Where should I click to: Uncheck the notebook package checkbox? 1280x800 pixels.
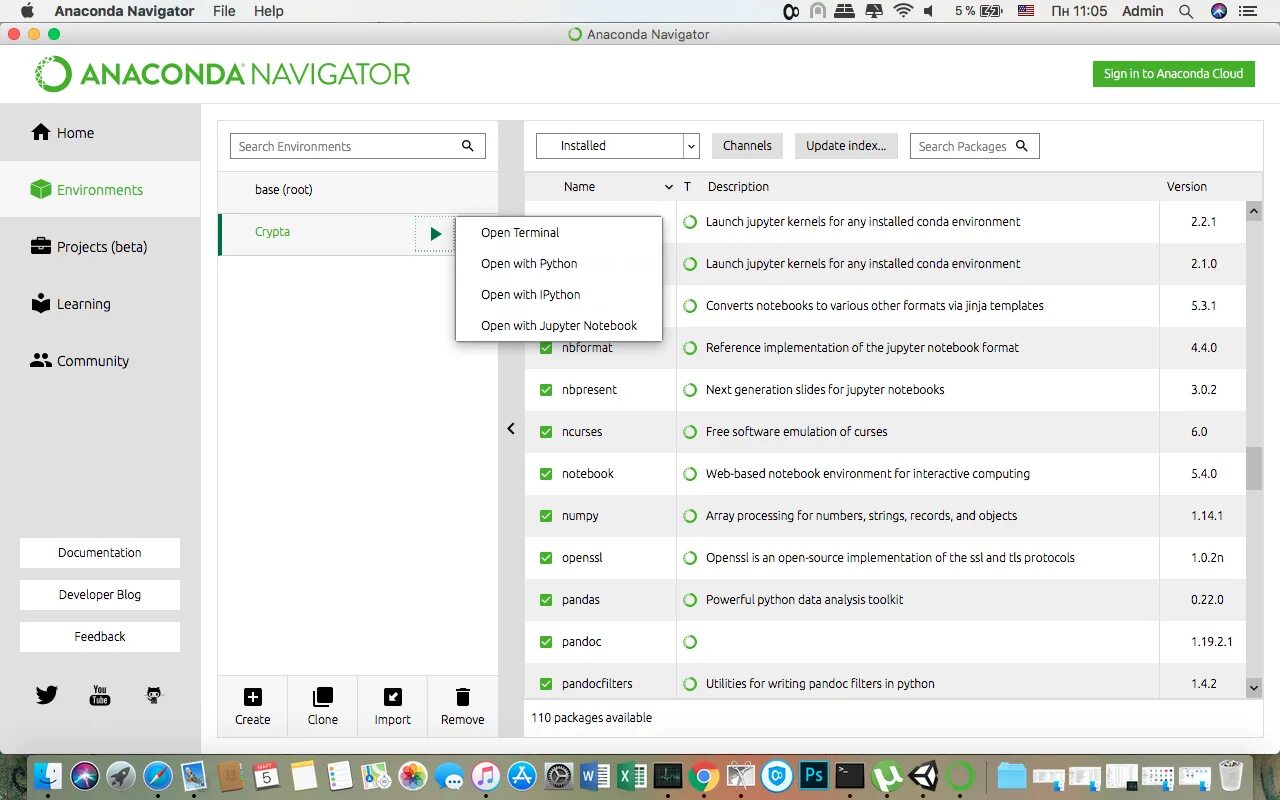(x=546, y=474)
